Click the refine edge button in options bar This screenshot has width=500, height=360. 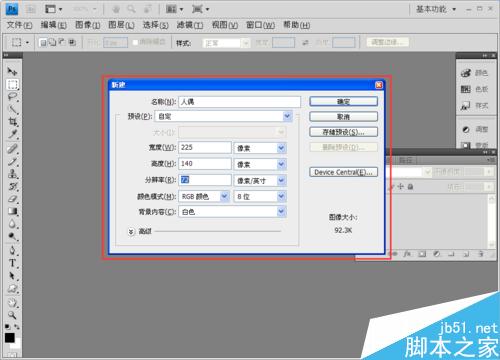pyautogui.click(x=388, y=42)
